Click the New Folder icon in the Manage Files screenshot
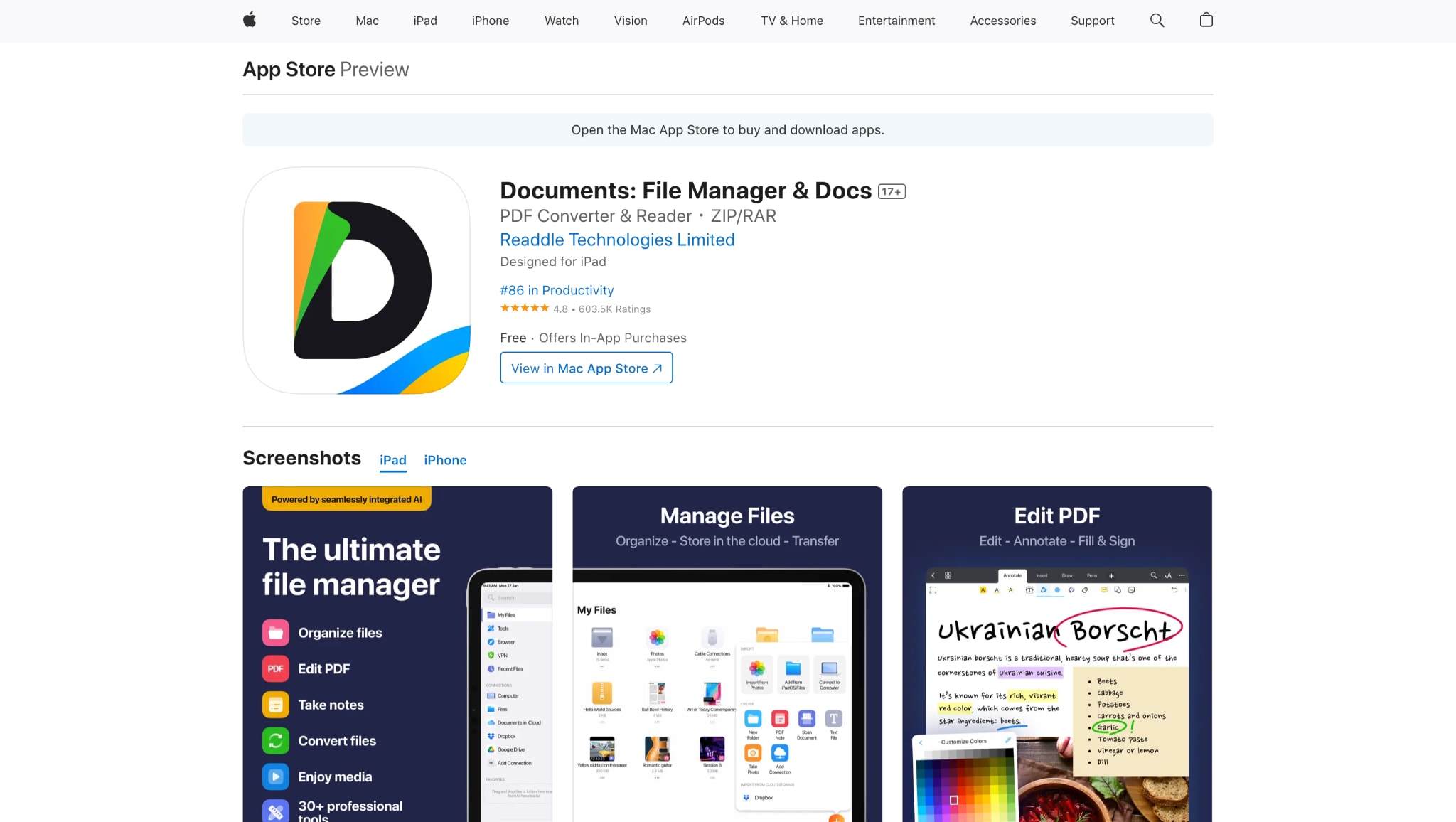The width and height of the screenshot is (1456, 822). (x=753, y=719)
